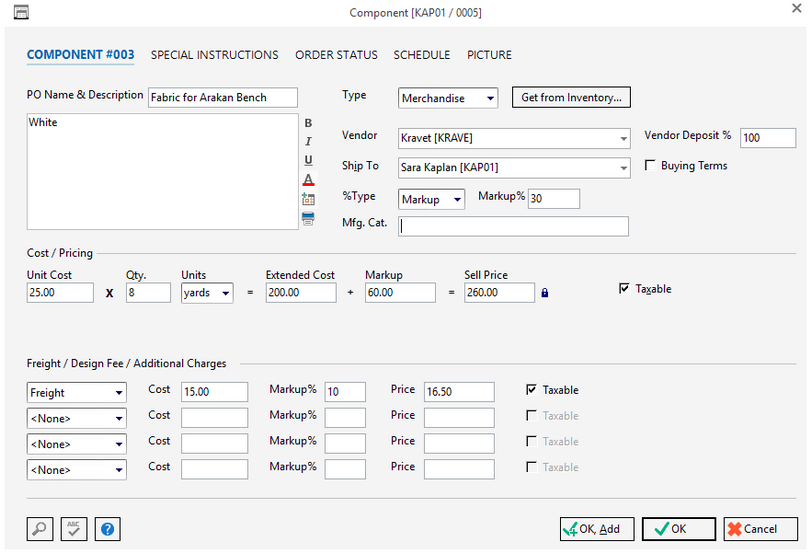Apply underline formatting to the description
Image resolution: width=812 pixels, height=554 pixels.
308,160
